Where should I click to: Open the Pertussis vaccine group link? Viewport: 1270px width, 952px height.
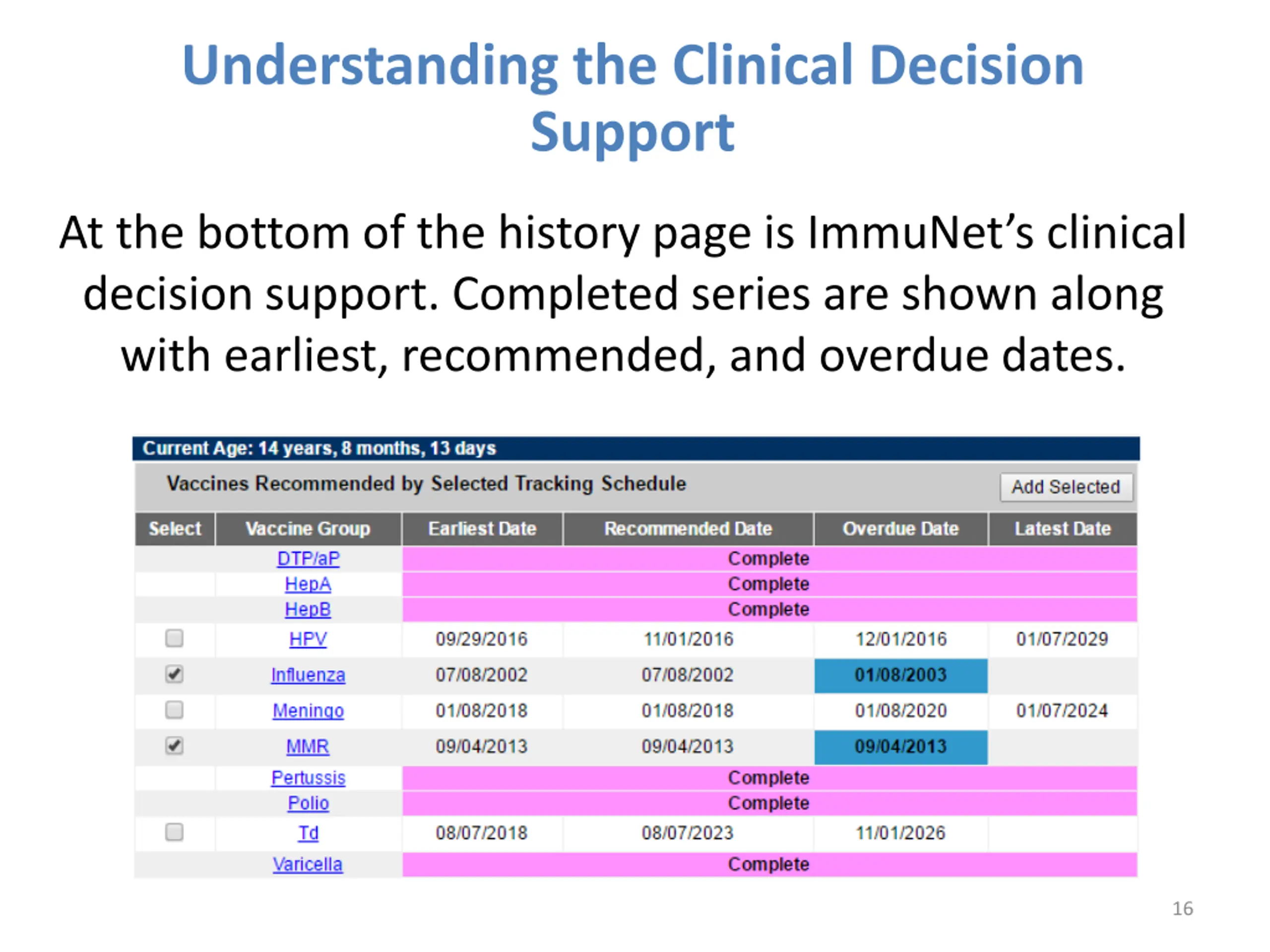308,777
